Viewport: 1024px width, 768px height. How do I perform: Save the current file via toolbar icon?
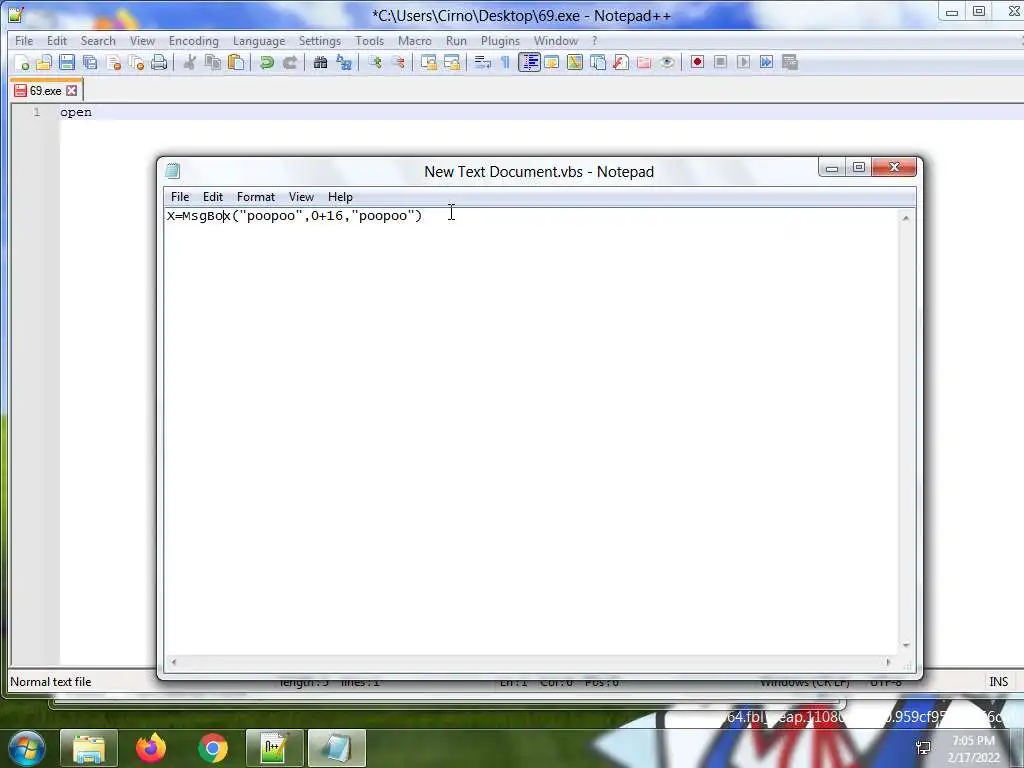(67, 63)
